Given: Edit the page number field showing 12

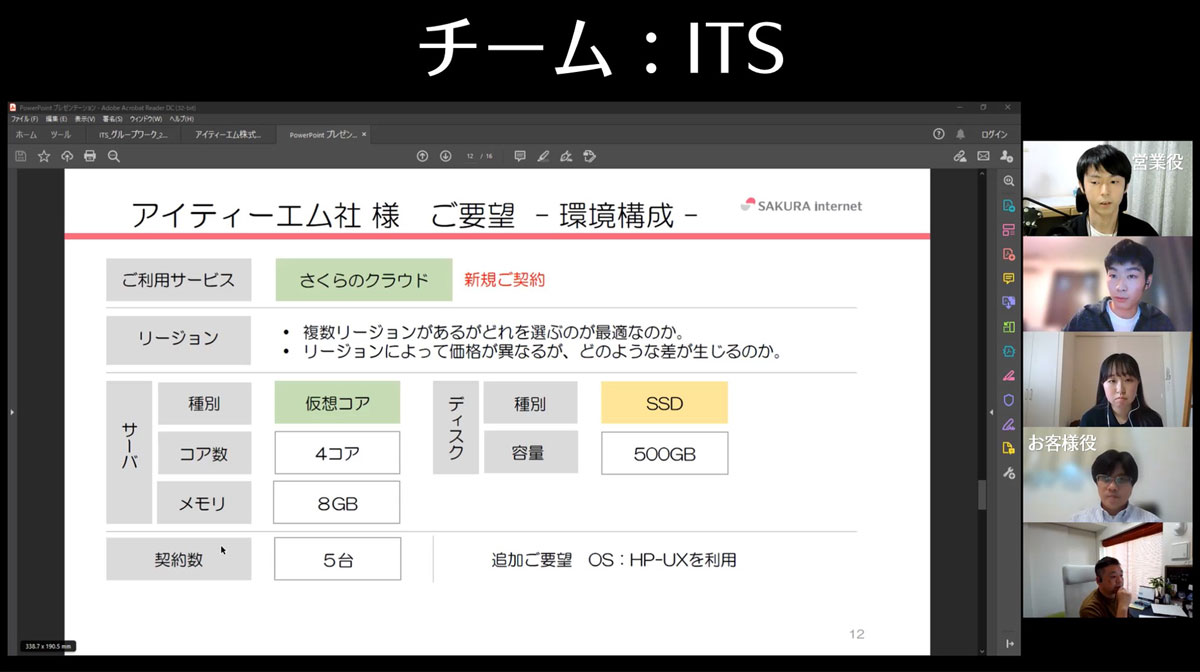Looking at the screenshot, I should pyautogui.click(x=471, y=157).
